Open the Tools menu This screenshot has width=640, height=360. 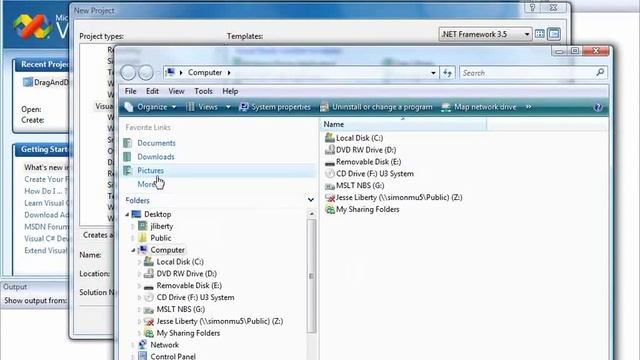pyautogui.click(x=203, y=91)
